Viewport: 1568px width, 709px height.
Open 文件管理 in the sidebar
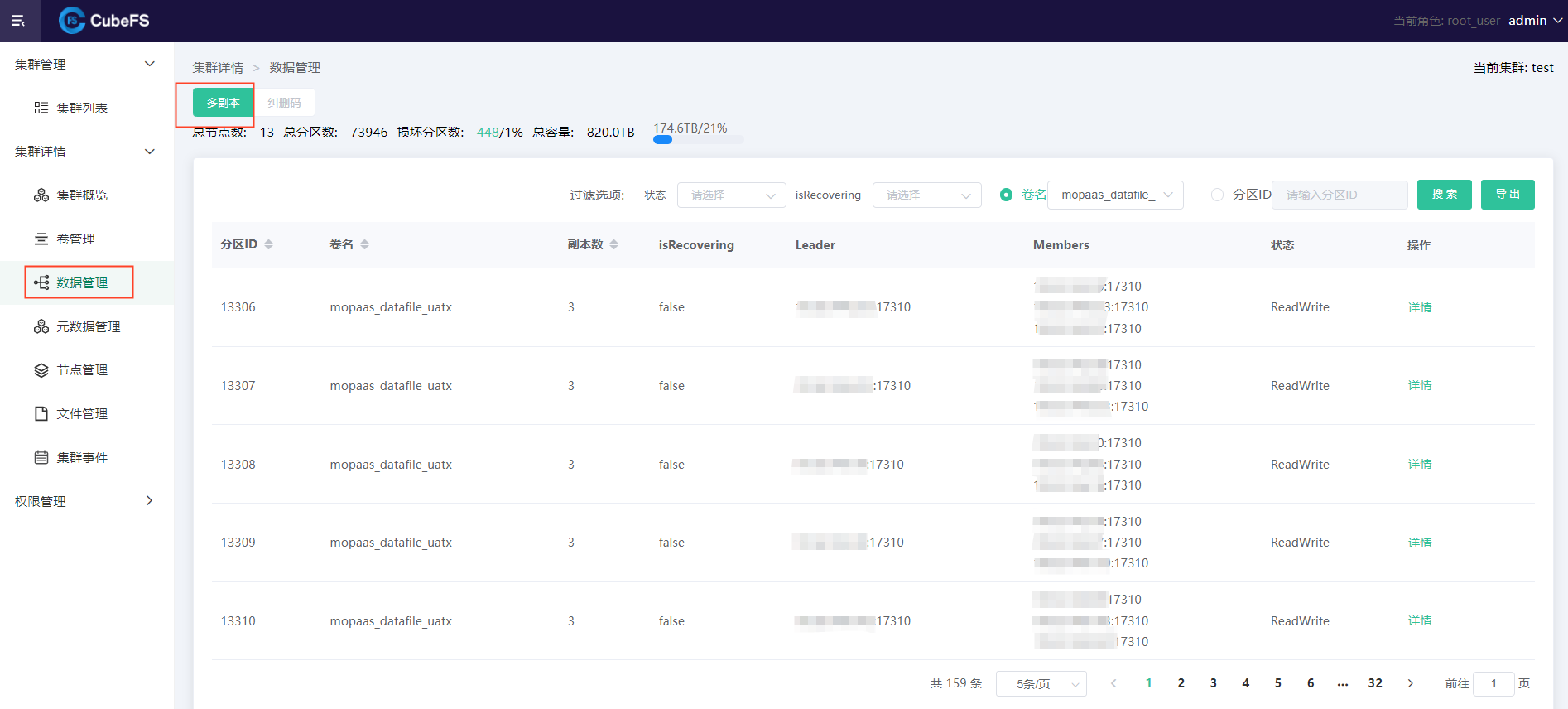pos(82,413)
